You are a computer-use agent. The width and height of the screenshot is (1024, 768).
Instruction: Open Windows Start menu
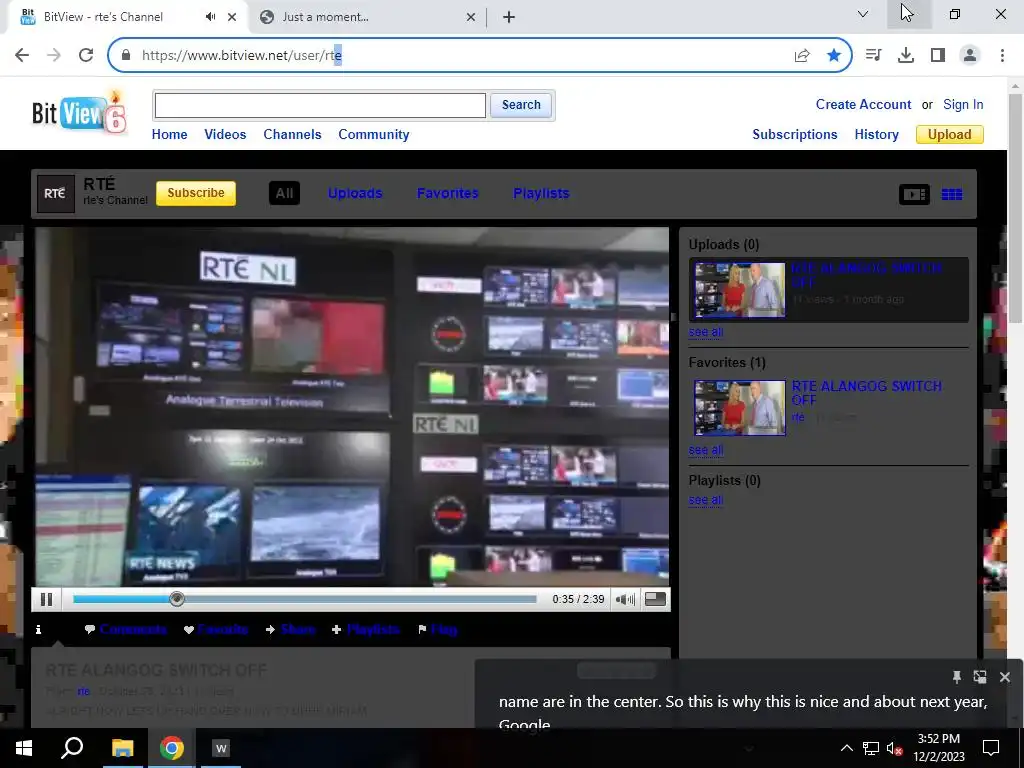click(24, 748)
